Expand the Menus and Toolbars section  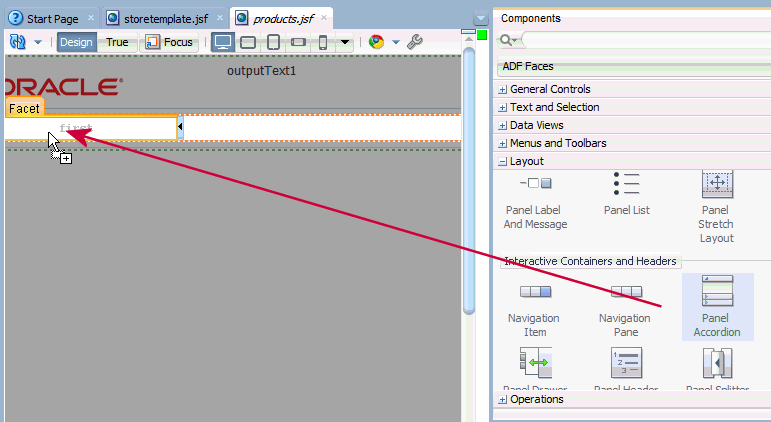pyautogui.click(x=503, y=144)
